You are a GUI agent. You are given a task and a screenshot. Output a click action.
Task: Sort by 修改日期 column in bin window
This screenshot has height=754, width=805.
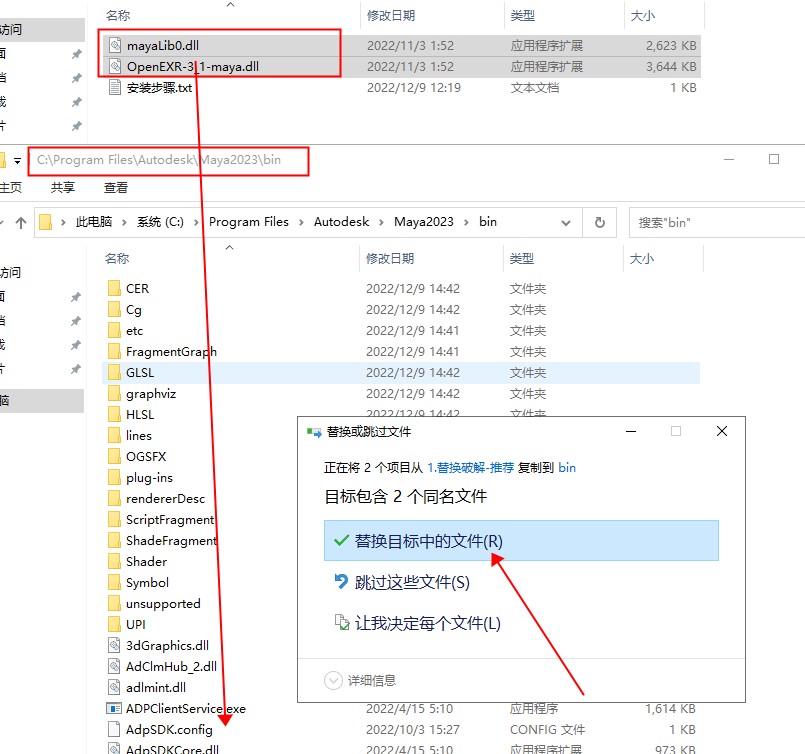click(x=390, y=259)
